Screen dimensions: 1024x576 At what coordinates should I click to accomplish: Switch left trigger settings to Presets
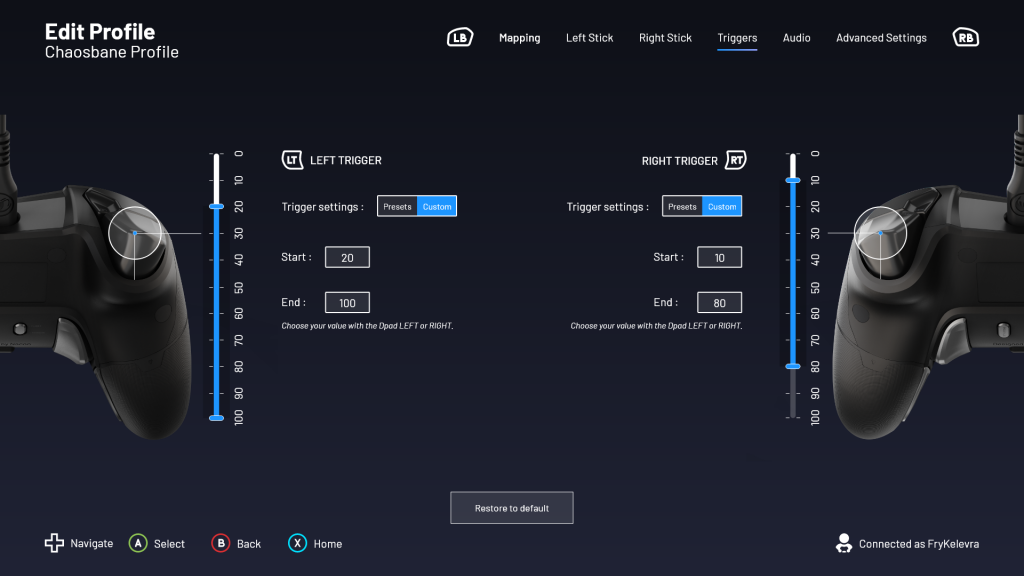tap(397, 207)
